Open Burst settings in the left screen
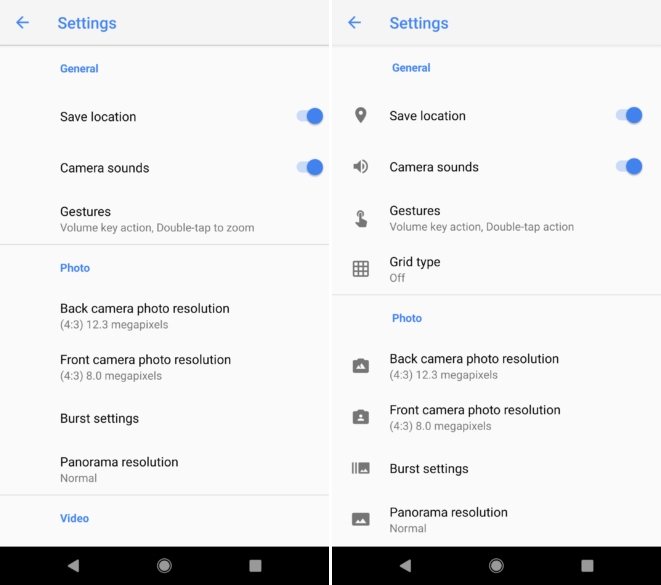Screen dimensions: 661x585 coord(100,419)
